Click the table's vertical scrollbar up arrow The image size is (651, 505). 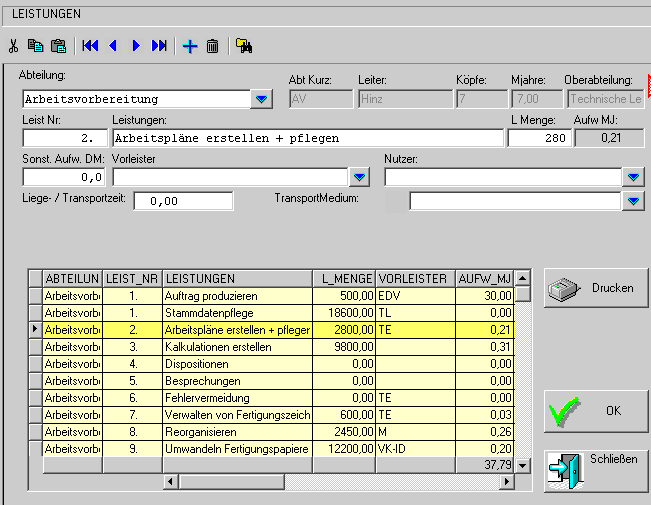[x=523, y=278]
